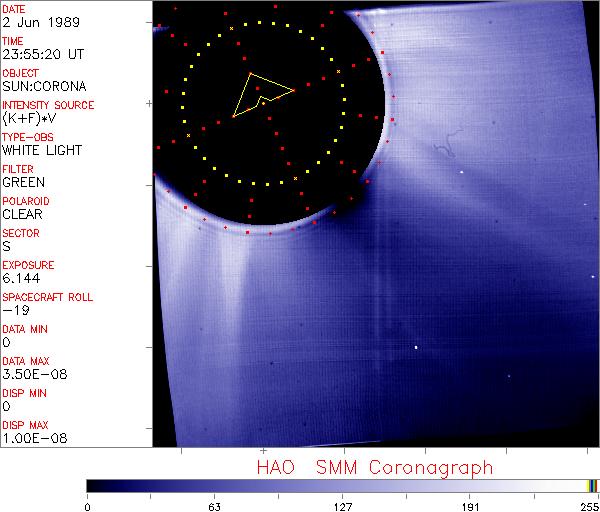Click the 255 label under the colorbar

588,505
